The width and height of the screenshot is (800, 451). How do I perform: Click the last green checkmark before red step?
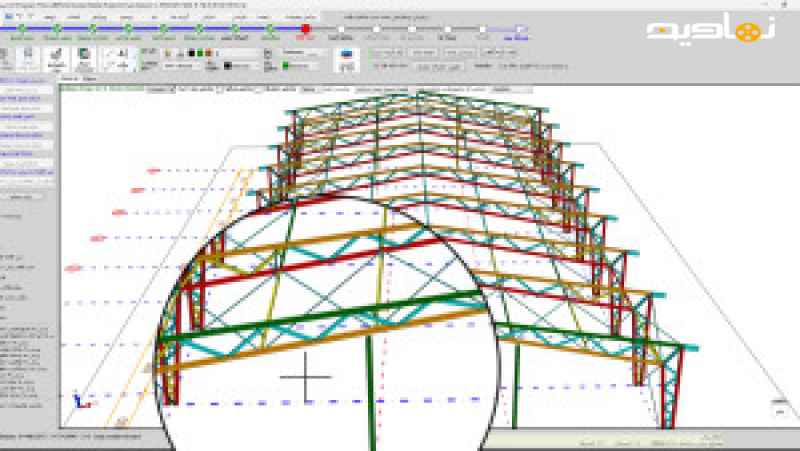pyautogui.click(x=270, y=29)
